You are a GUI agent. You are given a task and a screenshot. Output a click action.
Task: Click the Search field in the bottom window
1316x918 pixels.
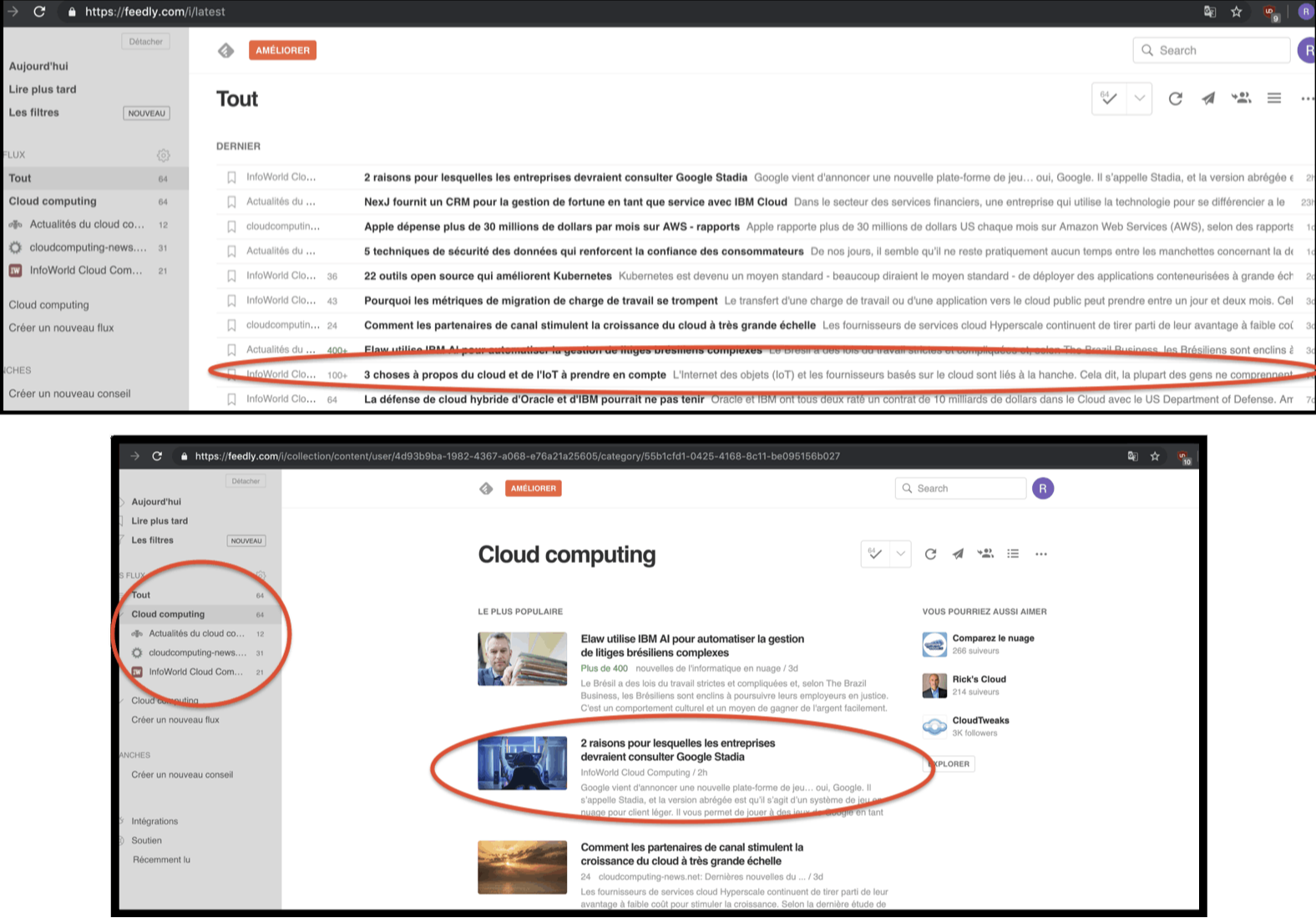coord(960,489)
